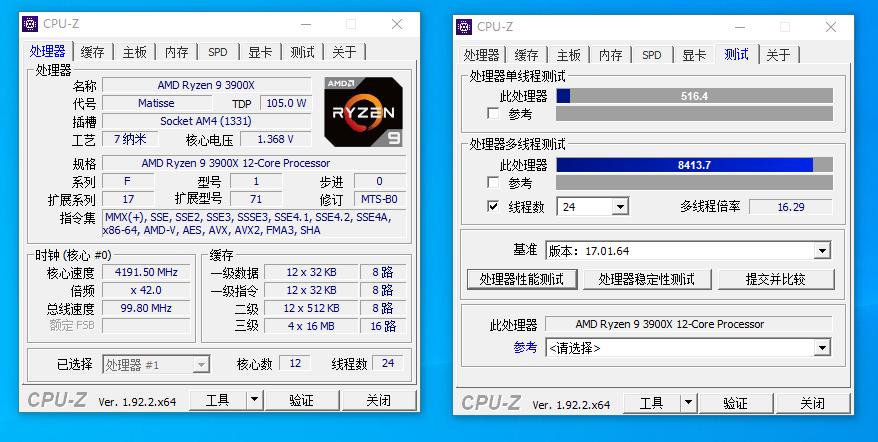Click the empty 参考 bar under multi-thread test
The image size is (878, 442).
click(x=694, y=183)
